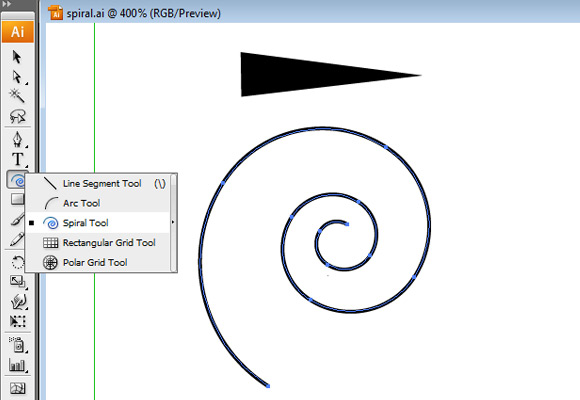
Task: Choose the Lasso tool
Action: 17,116
